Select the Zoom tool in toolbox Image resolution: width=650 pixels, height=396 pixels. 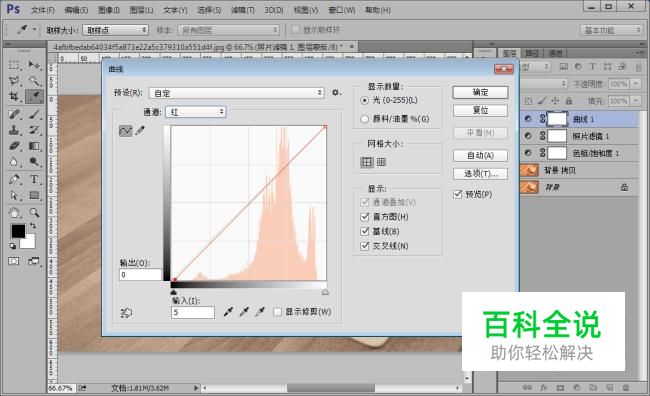[x=34, y=213]
